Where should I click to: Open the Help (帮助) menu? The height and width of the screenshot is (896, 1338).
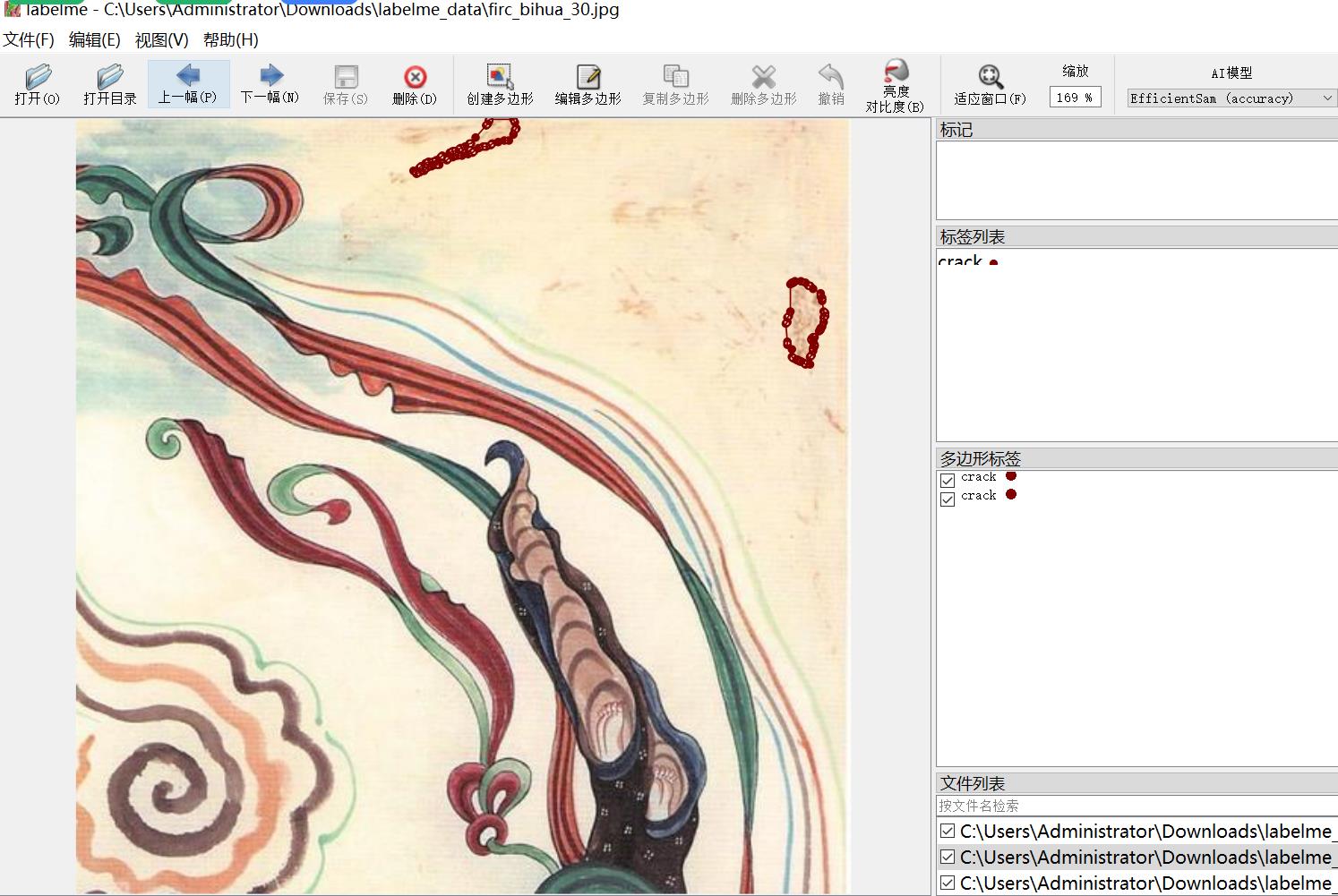click(x=230, y=39)
